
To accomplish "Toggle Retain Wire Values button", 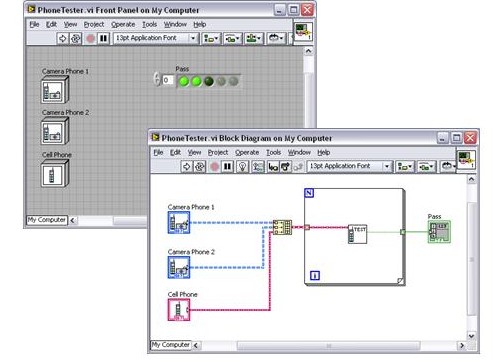I will [x=257, y=166].
